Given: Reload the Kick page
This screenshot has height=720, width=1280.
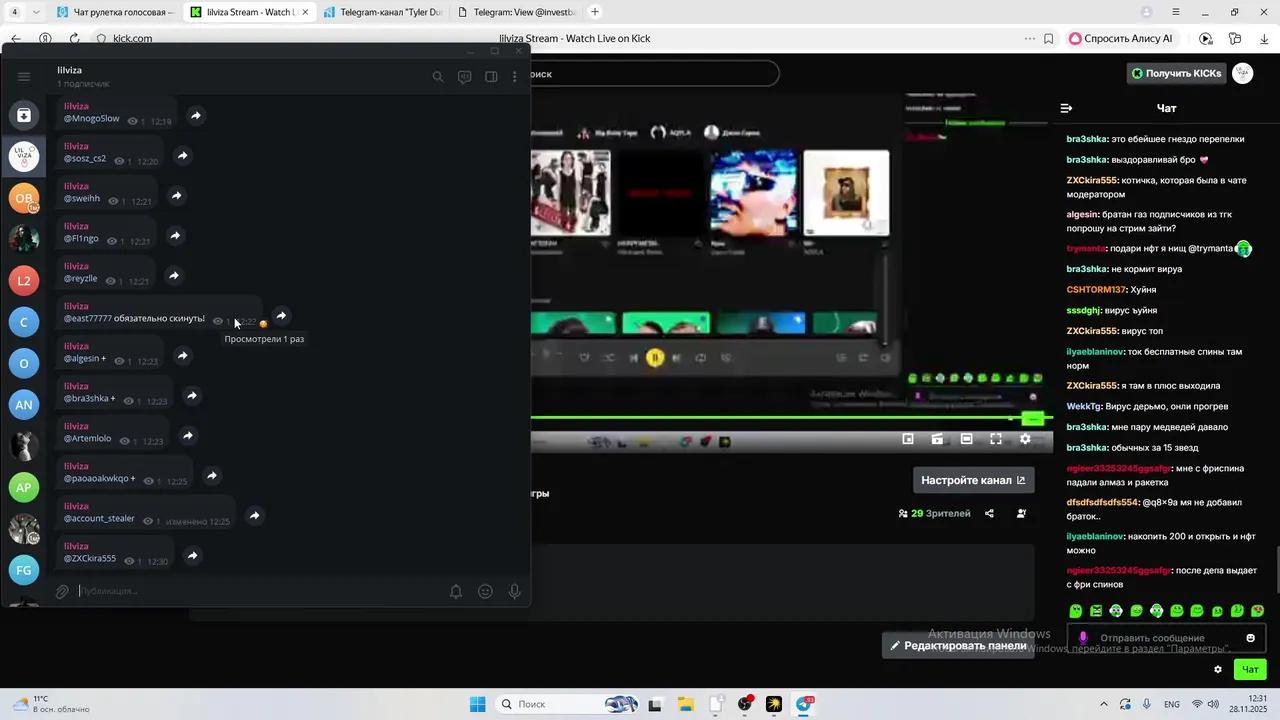Looking at the screenshot, I should [x=74, y=38].
